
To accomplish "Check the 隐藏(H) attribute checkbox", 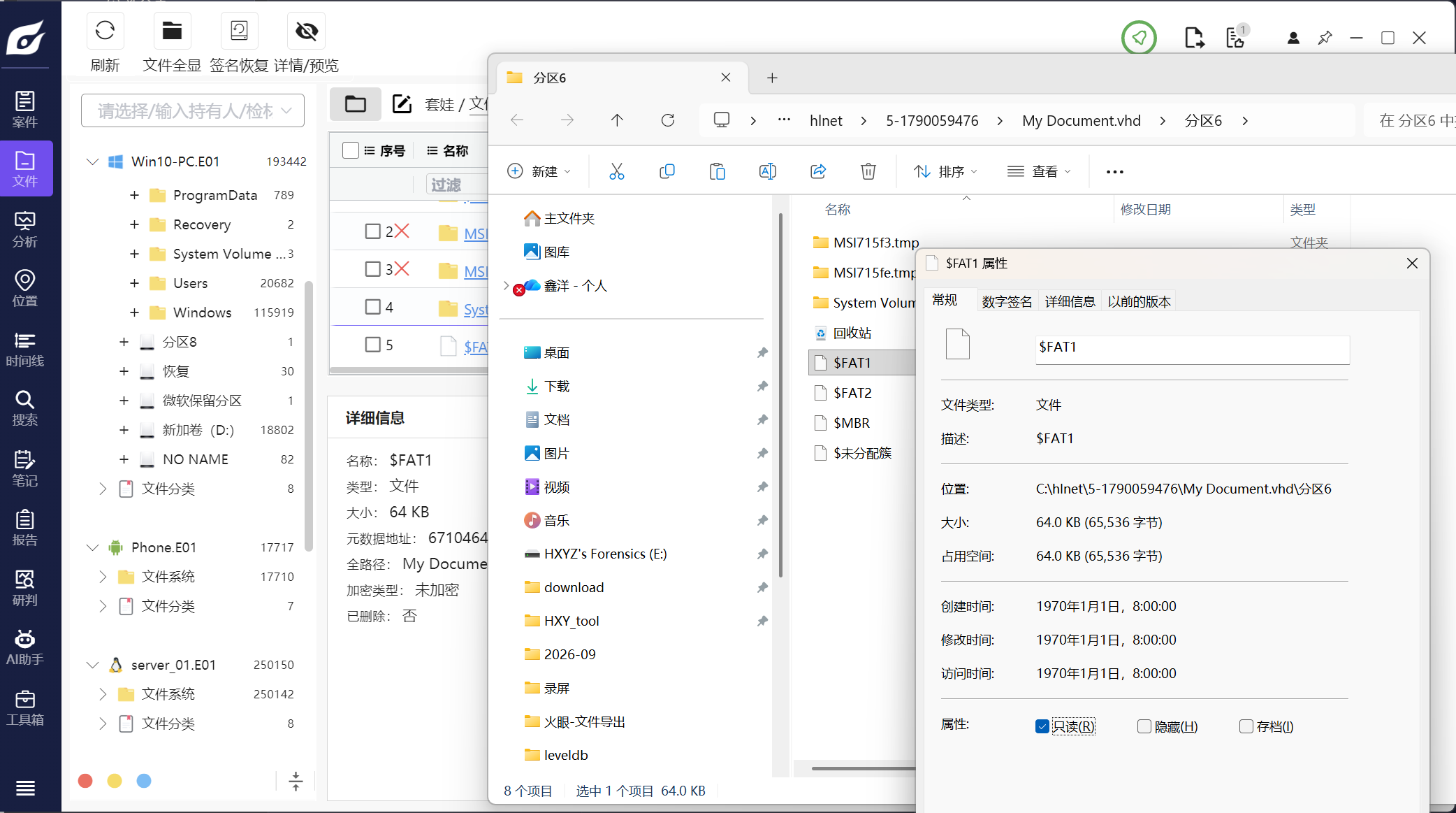I will coord(1144,726).
